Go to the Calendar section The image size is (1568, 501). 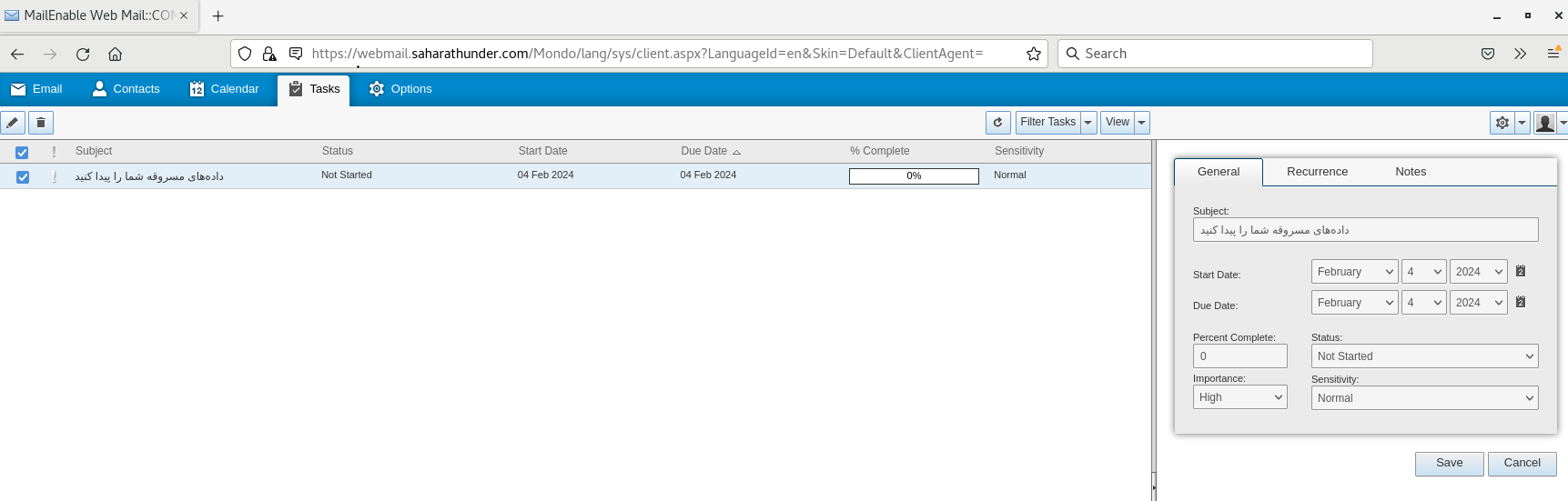point(224,89)
